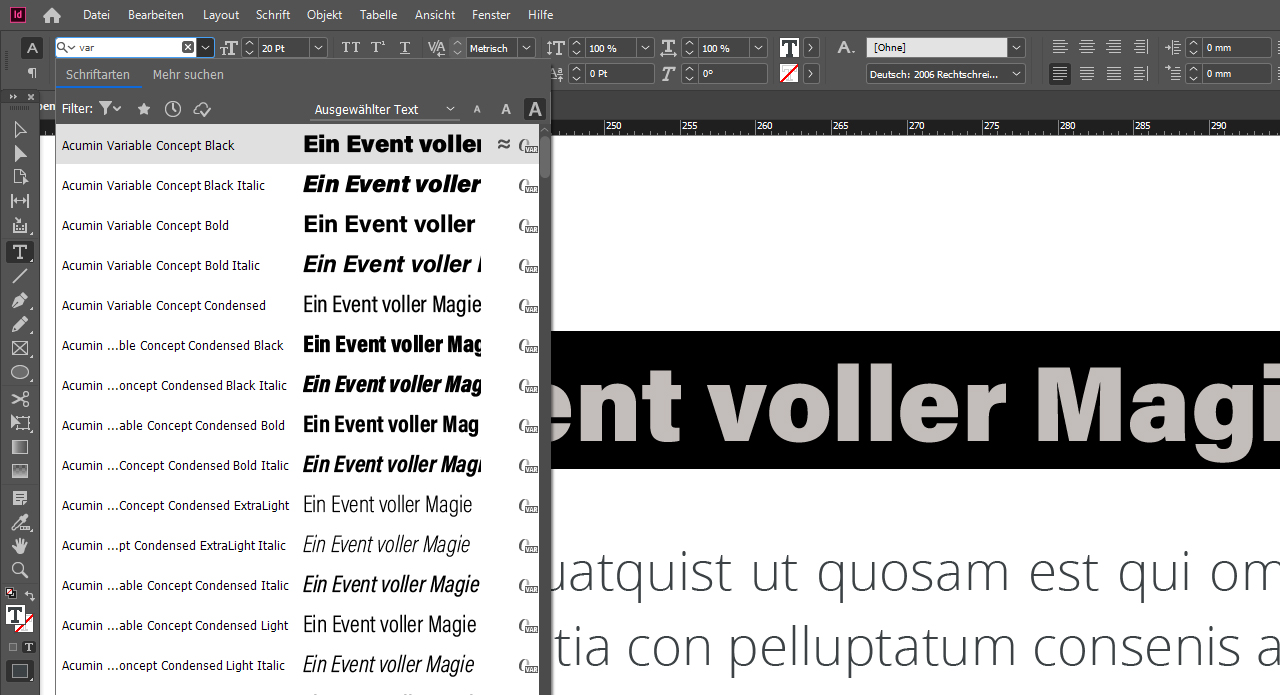1280x695 pixels.
Task: Select the Gradient Feather tool
Action: pos(19,471)
